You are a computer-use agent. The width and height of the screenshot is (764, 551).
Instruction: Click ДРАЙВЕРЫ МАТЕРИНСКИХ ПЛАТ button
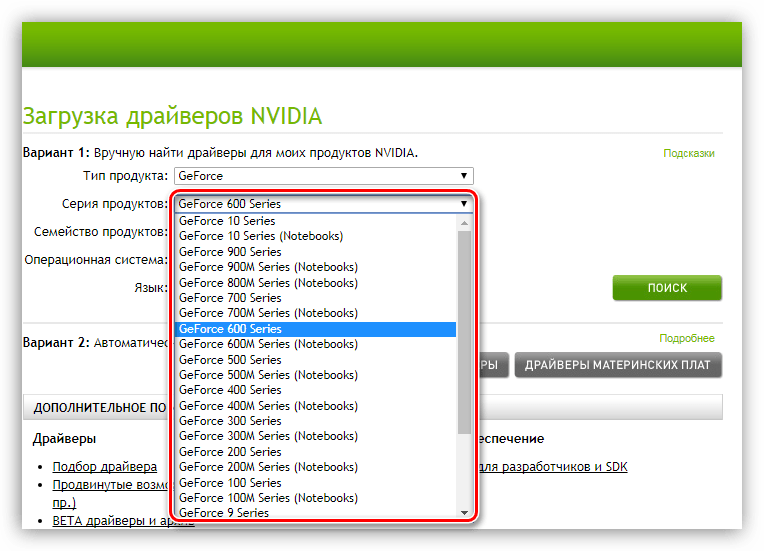coord(618,365)
